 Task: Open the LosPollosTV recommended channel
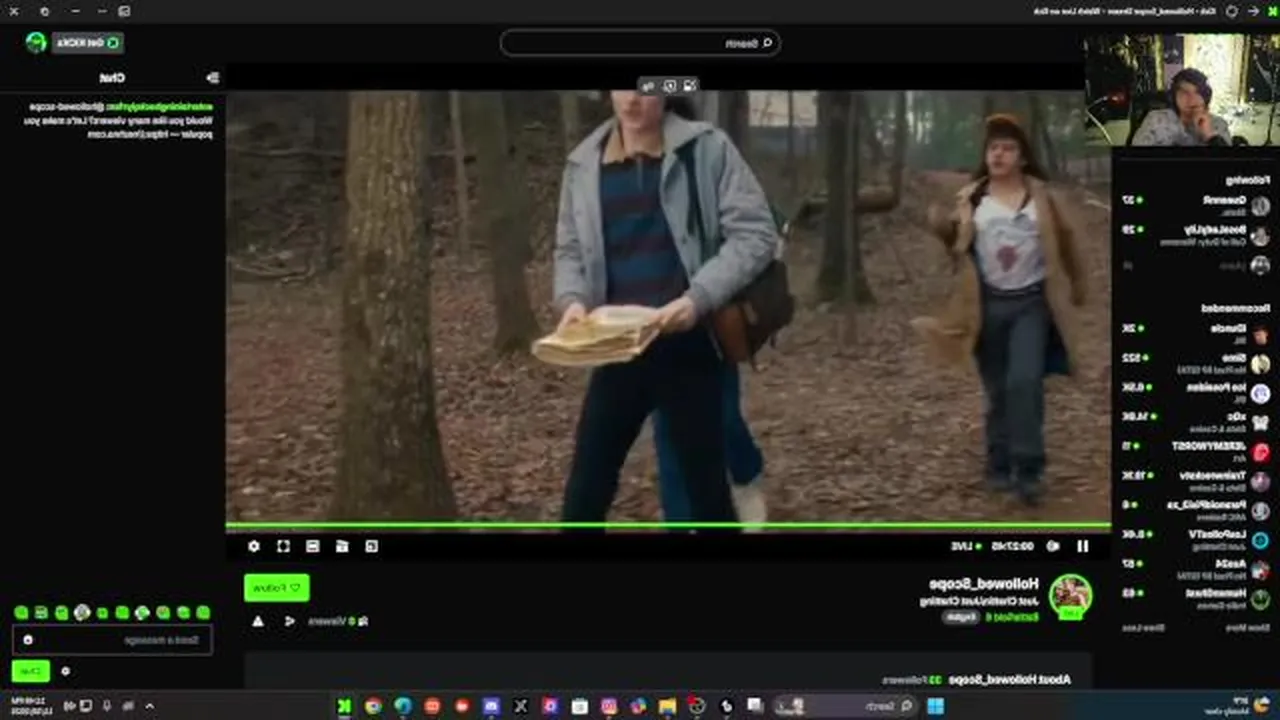coord(1195,540)
